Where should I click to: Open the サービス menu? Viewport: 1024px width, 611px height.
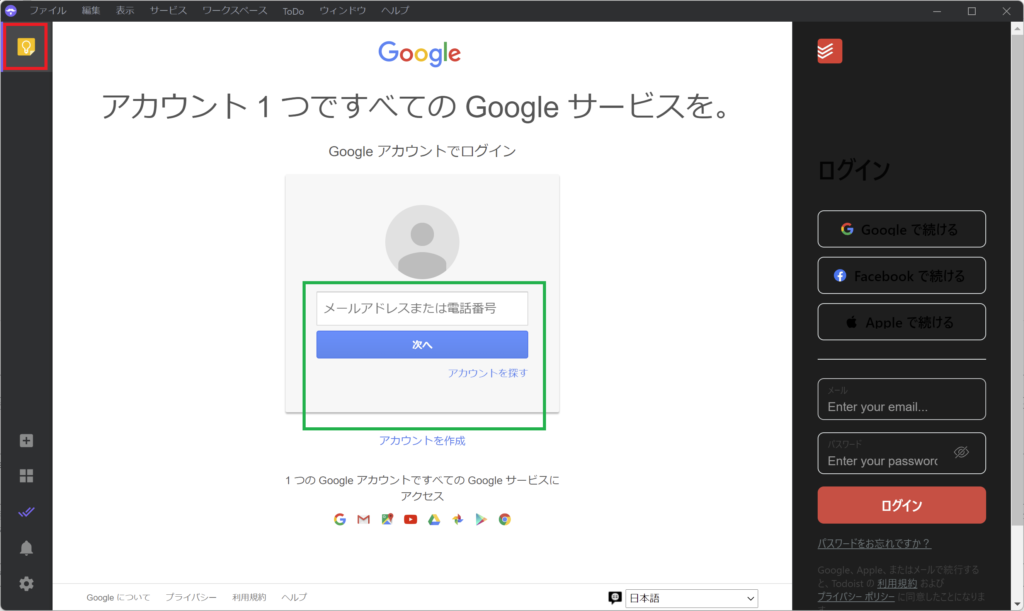[168, 10]
